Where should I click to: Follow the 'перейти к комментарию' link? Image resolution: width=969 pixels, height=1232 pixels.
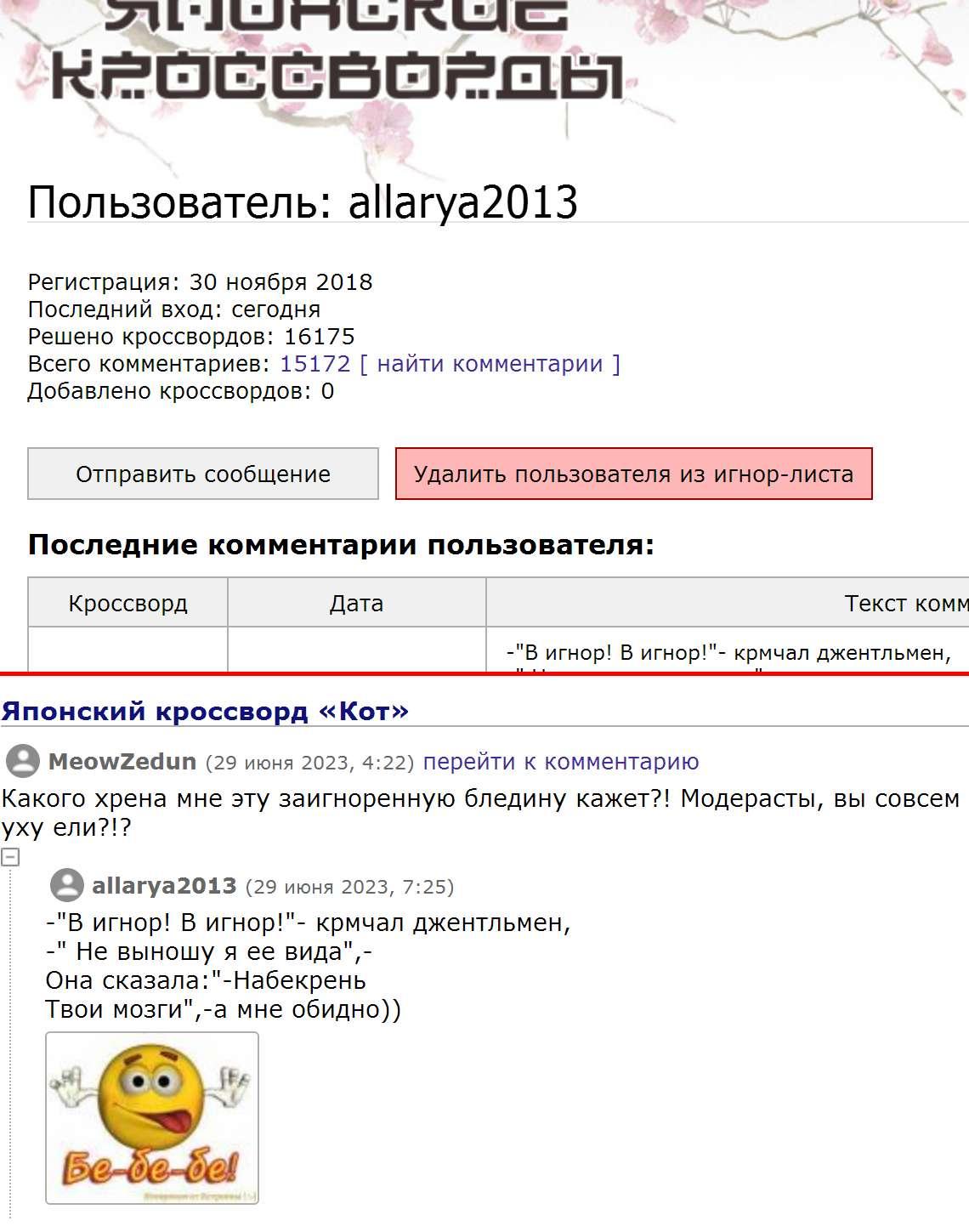click(561, 762)
